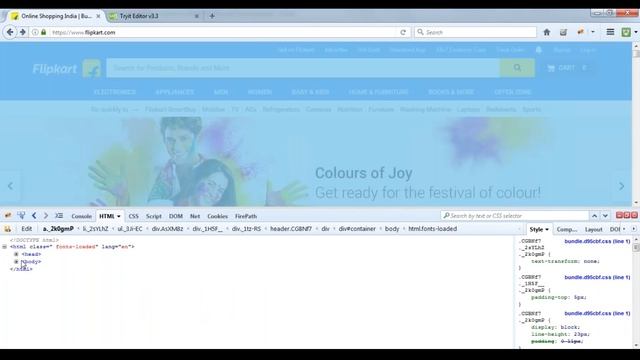640x360 pixels.
Task: Jump to previous Firebug search result
Action: point(595,216)
